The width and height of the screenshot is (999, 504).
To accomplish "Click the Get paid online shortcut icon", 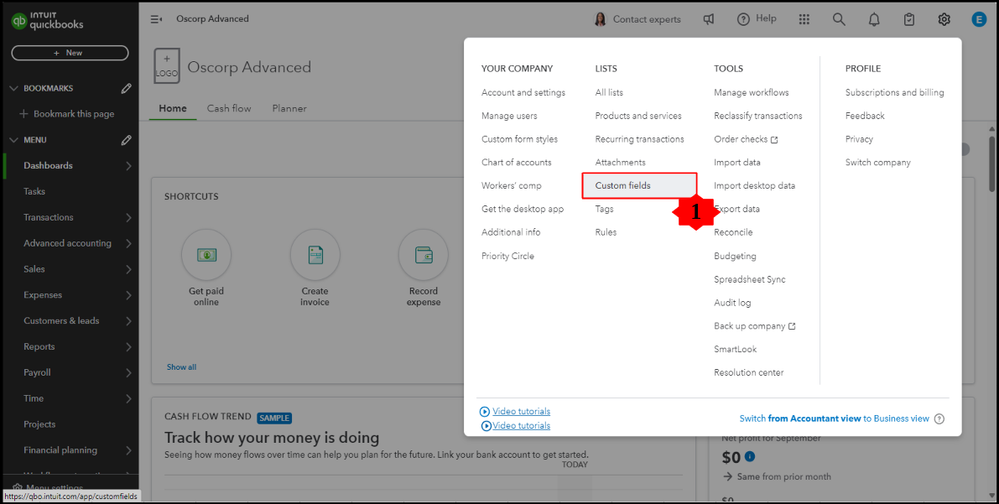I will (206, 255).
